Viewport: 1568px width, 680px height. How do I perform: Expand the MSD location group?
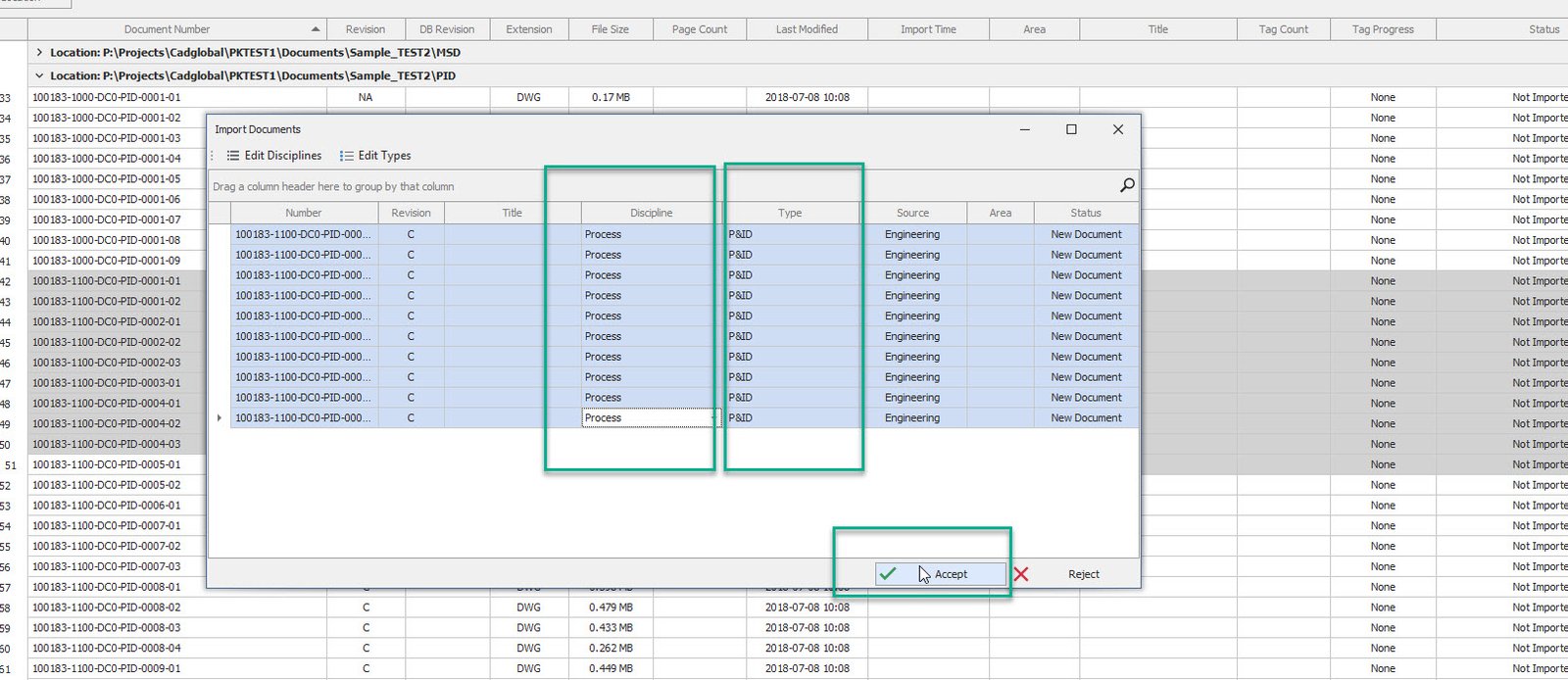(x=39, y=53)
